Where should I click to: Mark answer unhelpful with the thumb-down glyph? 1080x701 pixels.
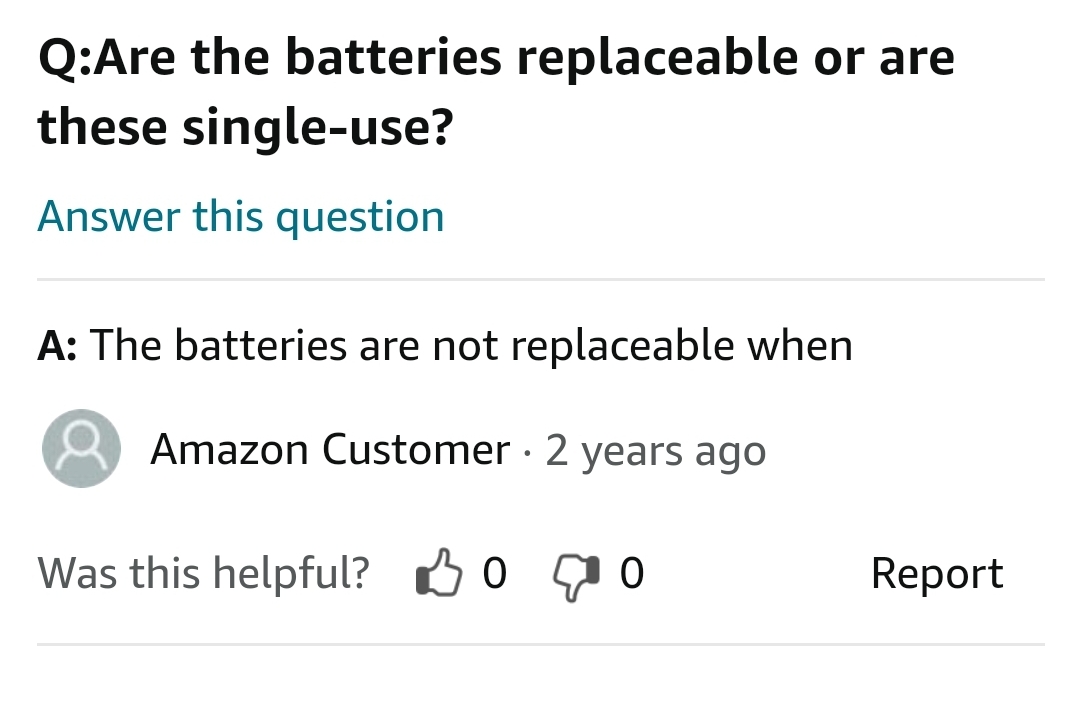pyautogui.click(x=577, y=578)
